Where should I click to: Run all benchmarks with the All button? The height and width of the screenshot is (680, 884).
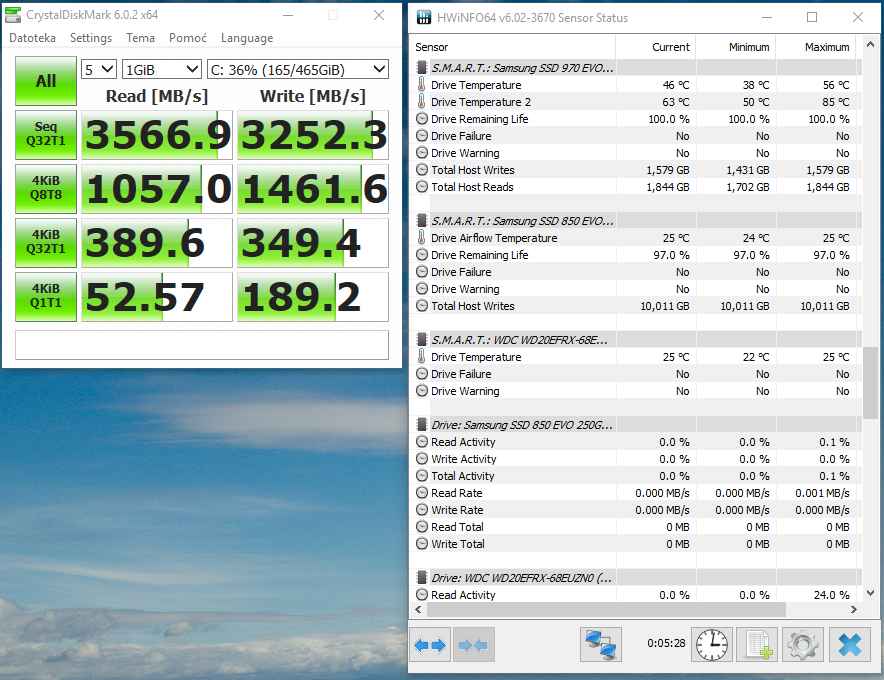coord(46,81)
